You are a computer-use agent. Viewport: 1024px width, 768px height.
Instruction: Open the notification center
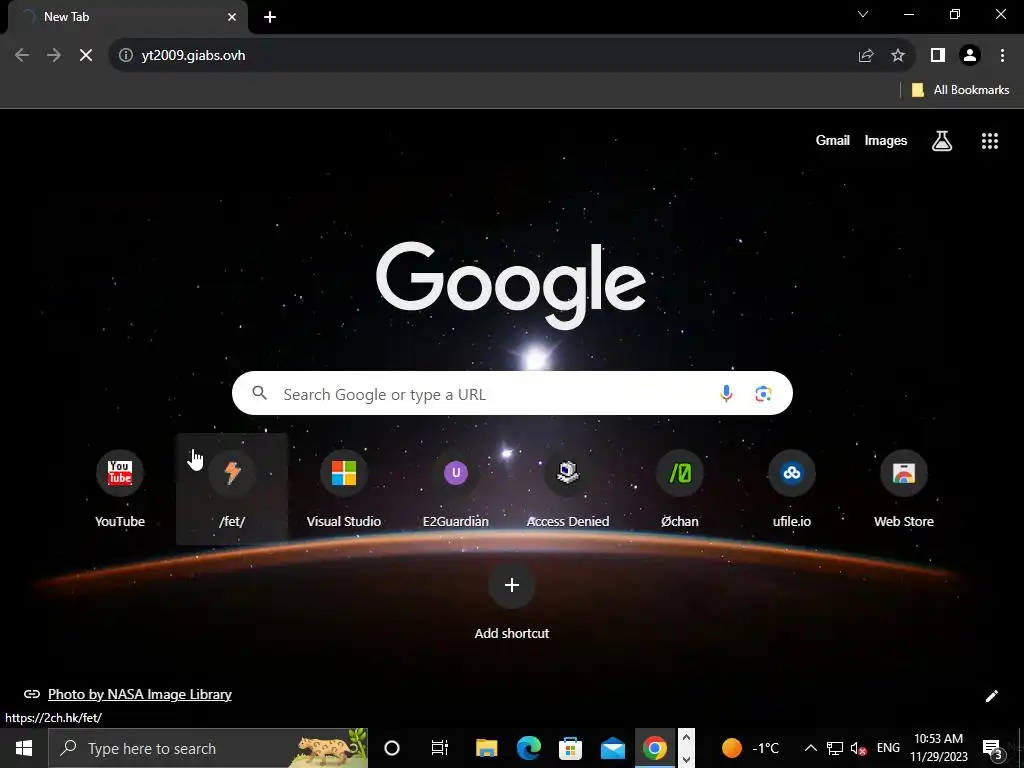(x=992, y=748)
